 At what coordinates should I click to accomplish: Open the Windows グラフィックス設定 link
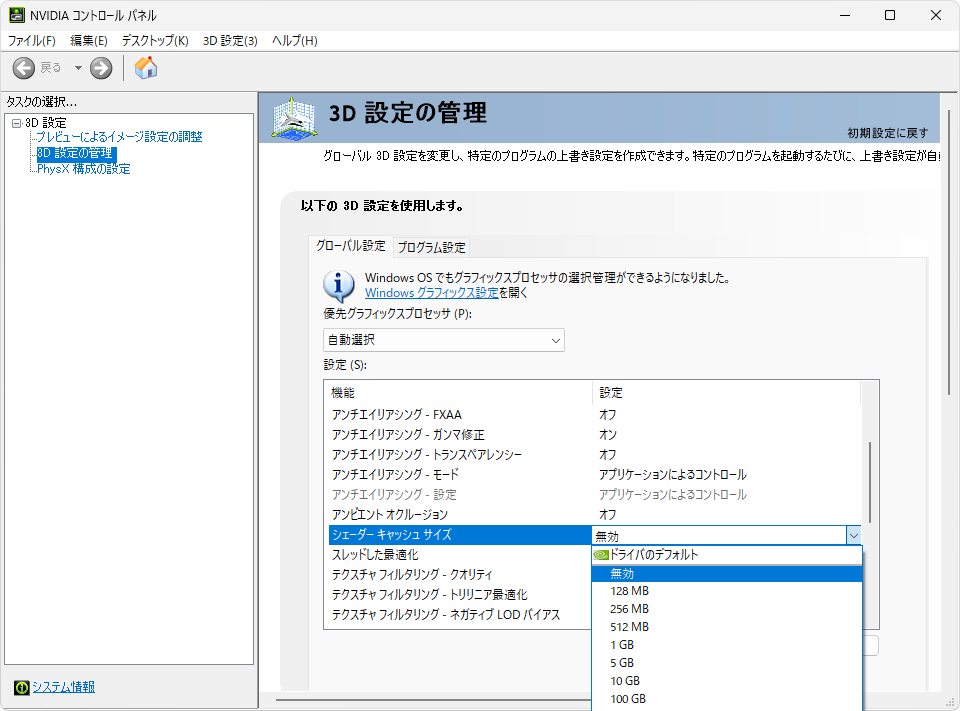[432, 293]
